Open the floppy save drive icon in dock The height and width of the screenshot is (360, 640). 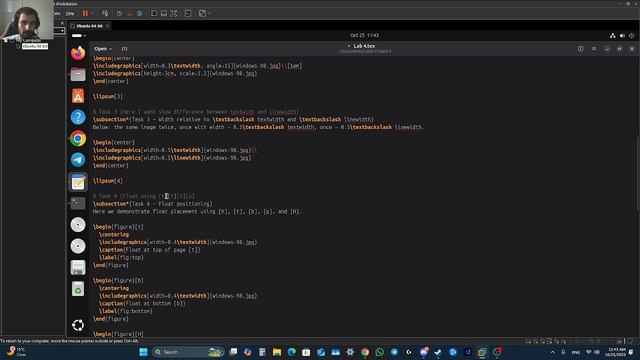click(x=78, y=267)
